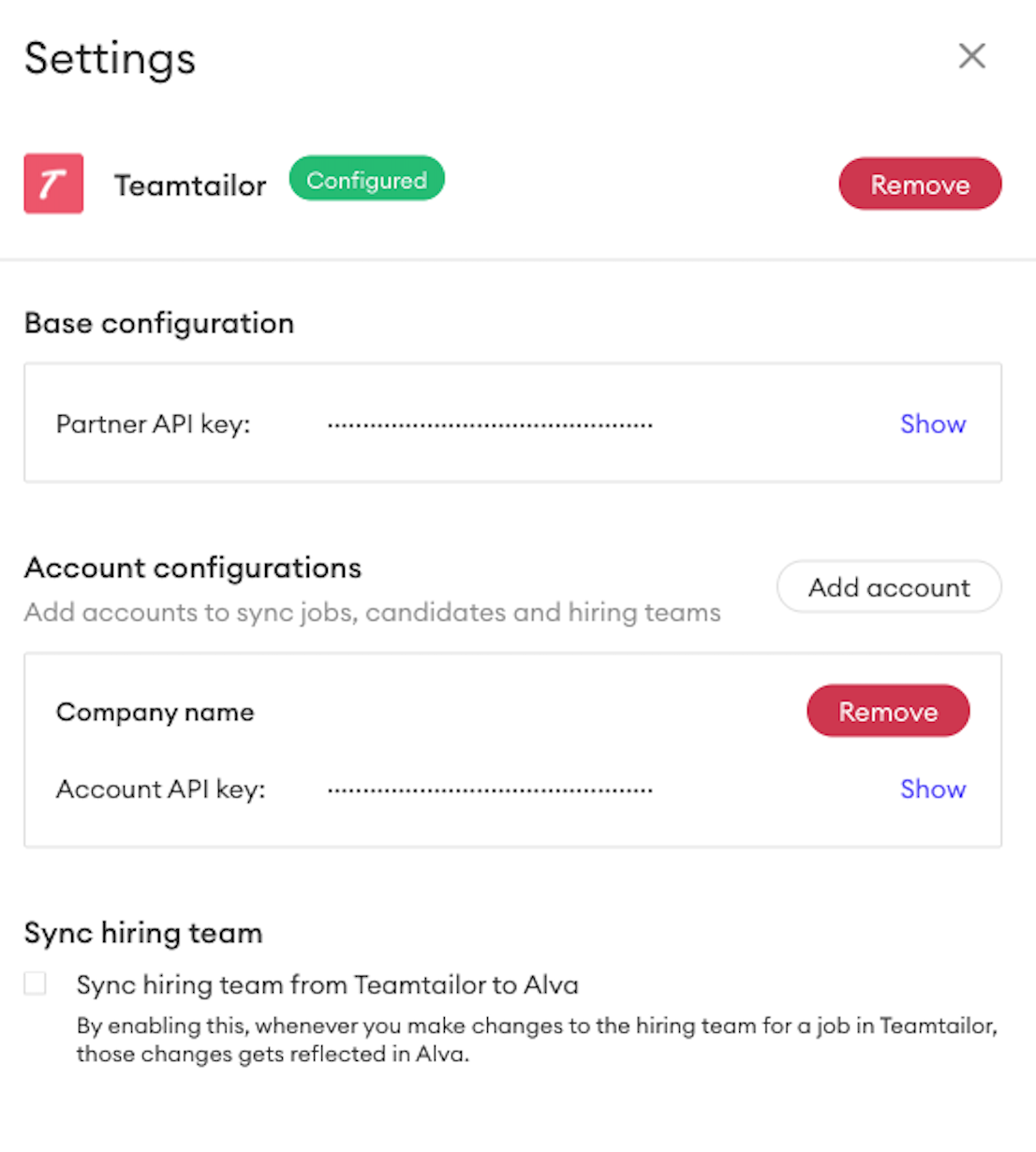Screen dimensions: 1036x1152
Task: Click the masked Partner API key field
Action: [490, 425]
